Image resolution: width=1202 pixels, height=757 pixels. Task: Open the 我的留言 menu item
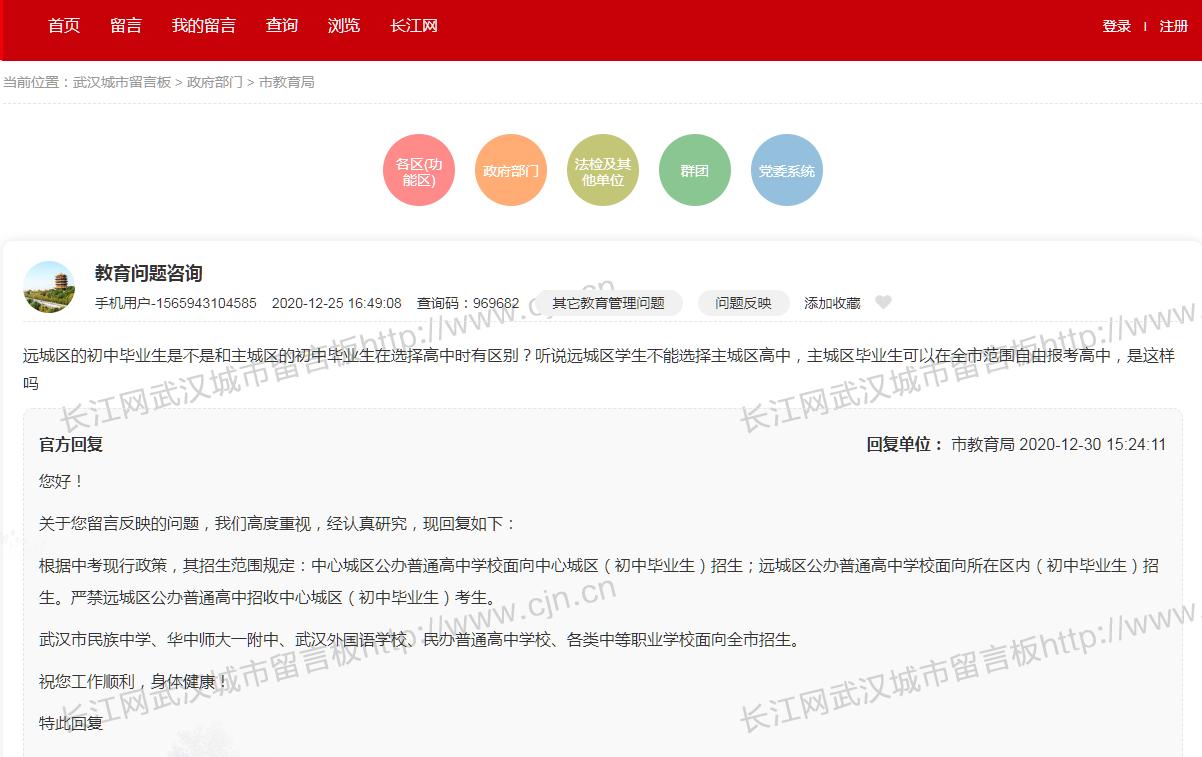pyautogui.click(x=205, y=26)
